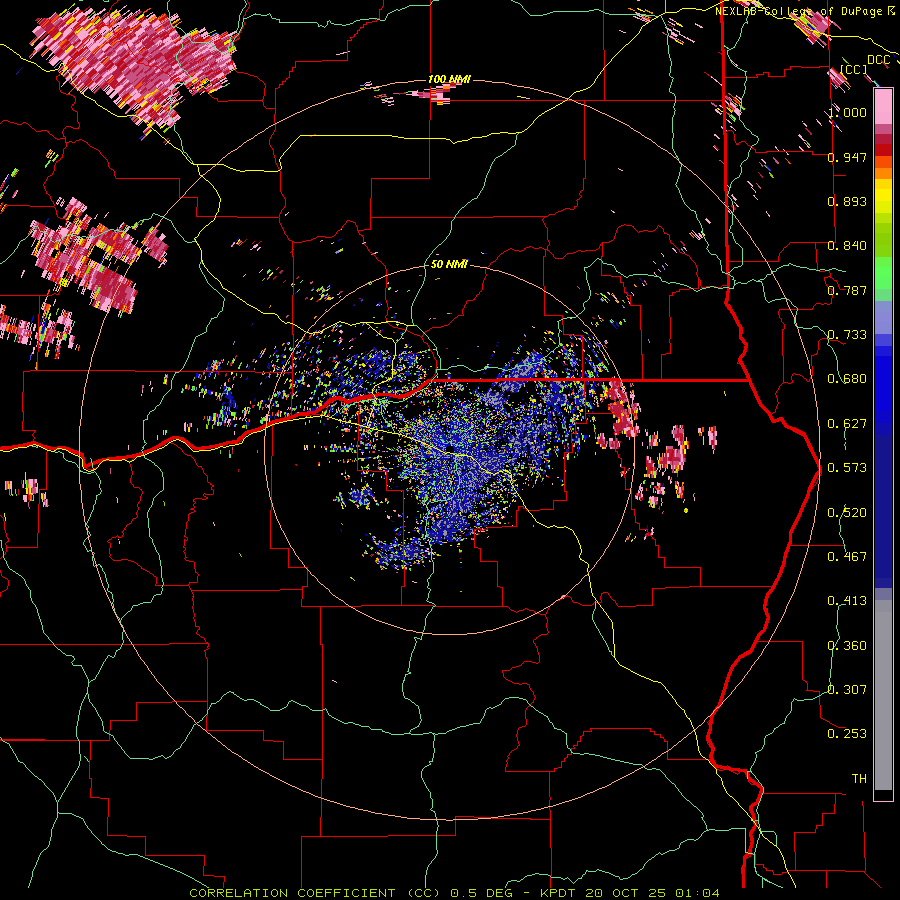The image size is (900, 900).
Task: Click the 0.360 scale value
Action: tap(847, 645)
